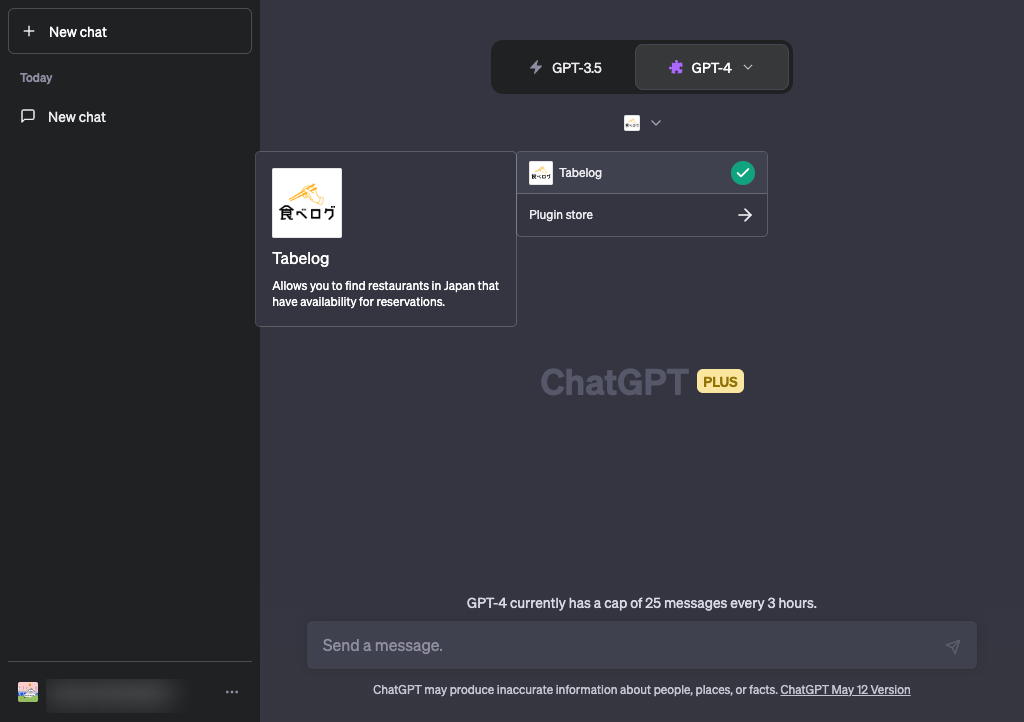
Task: Click the plus icon for New chat
Action: (29, 32)
